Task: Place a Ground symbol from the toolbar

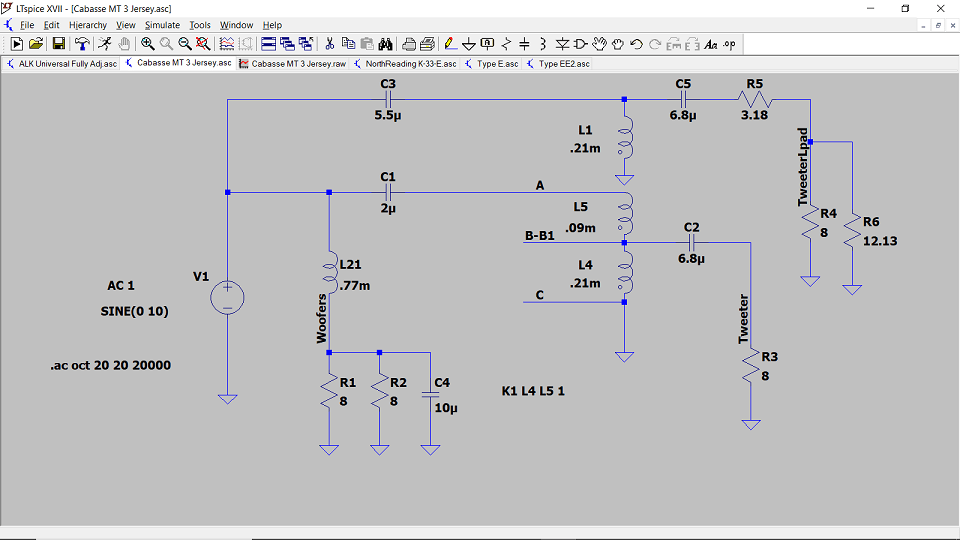Action: 468,43
